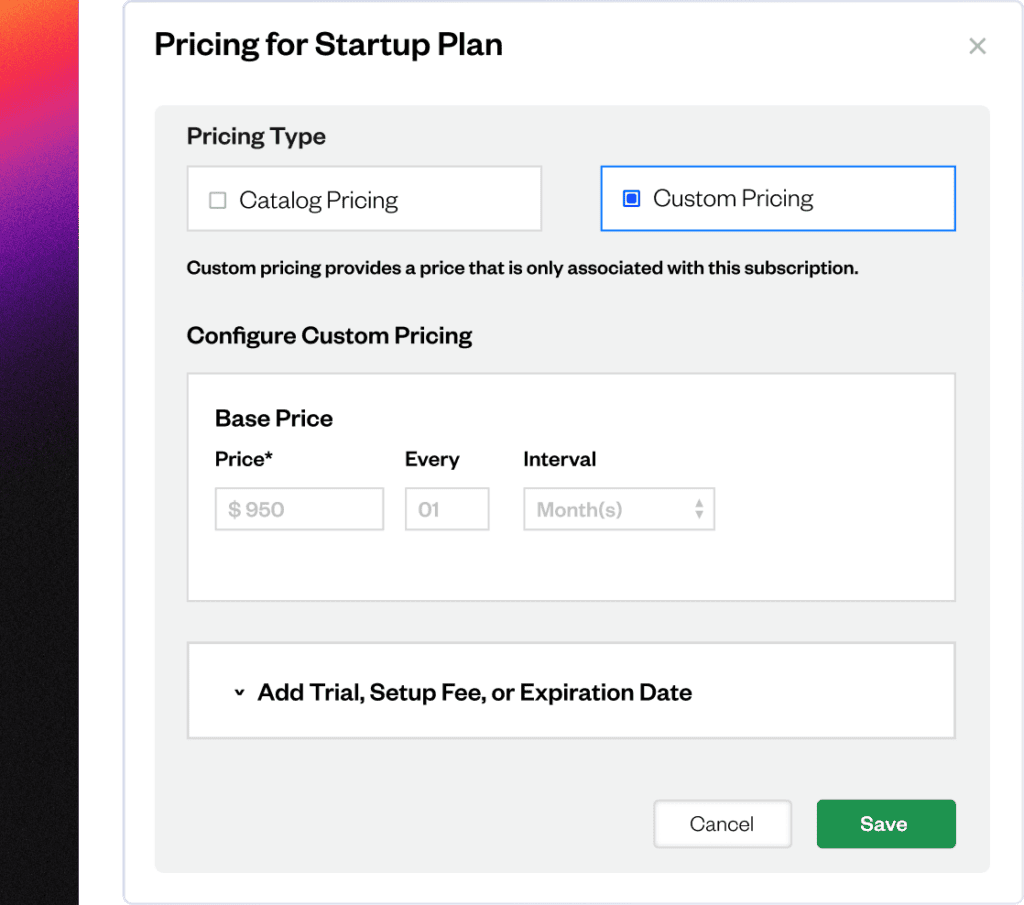Check the Catalog Pricing checkbox
This screenshot has width=1024, height=905.
coord(217,200)
